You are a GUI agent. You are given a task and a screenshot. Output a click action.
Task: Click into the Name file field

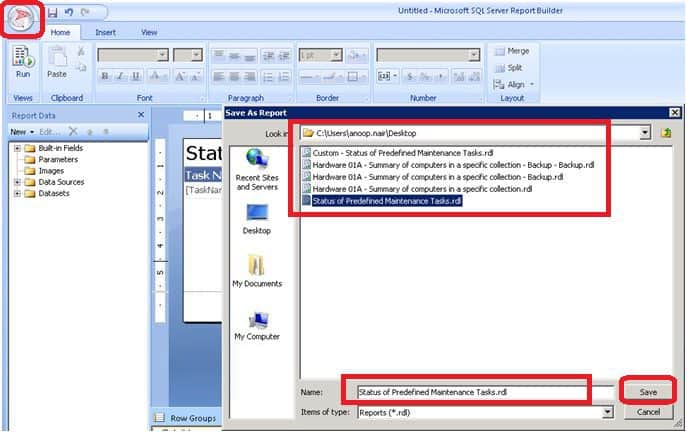485,392
